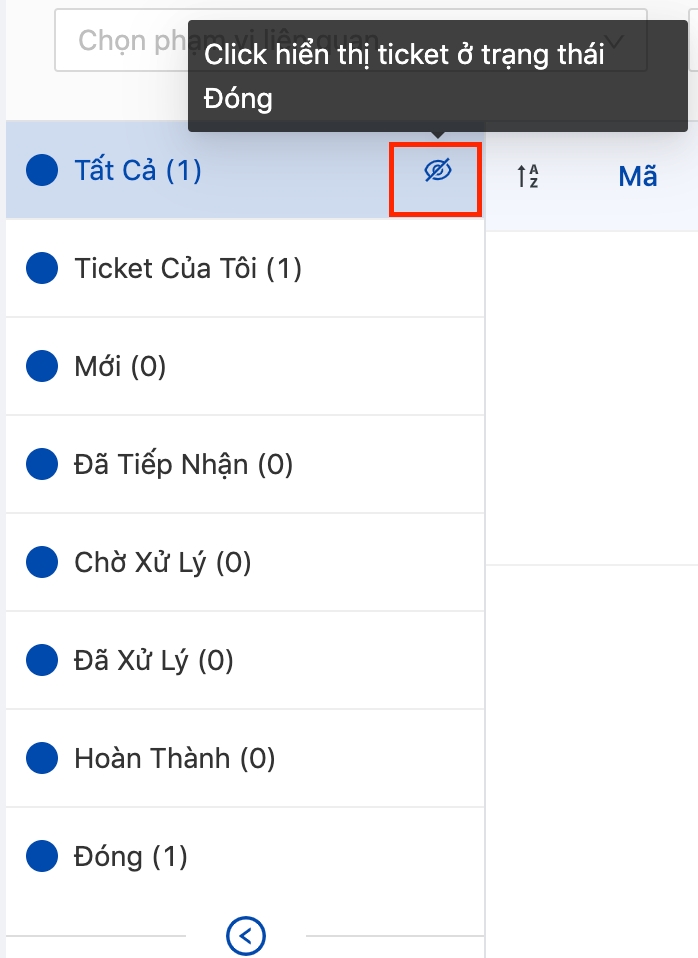The width and height of the screenshot is (698, 958).
Task: Click the Mã column header
Action: [637, 177]
